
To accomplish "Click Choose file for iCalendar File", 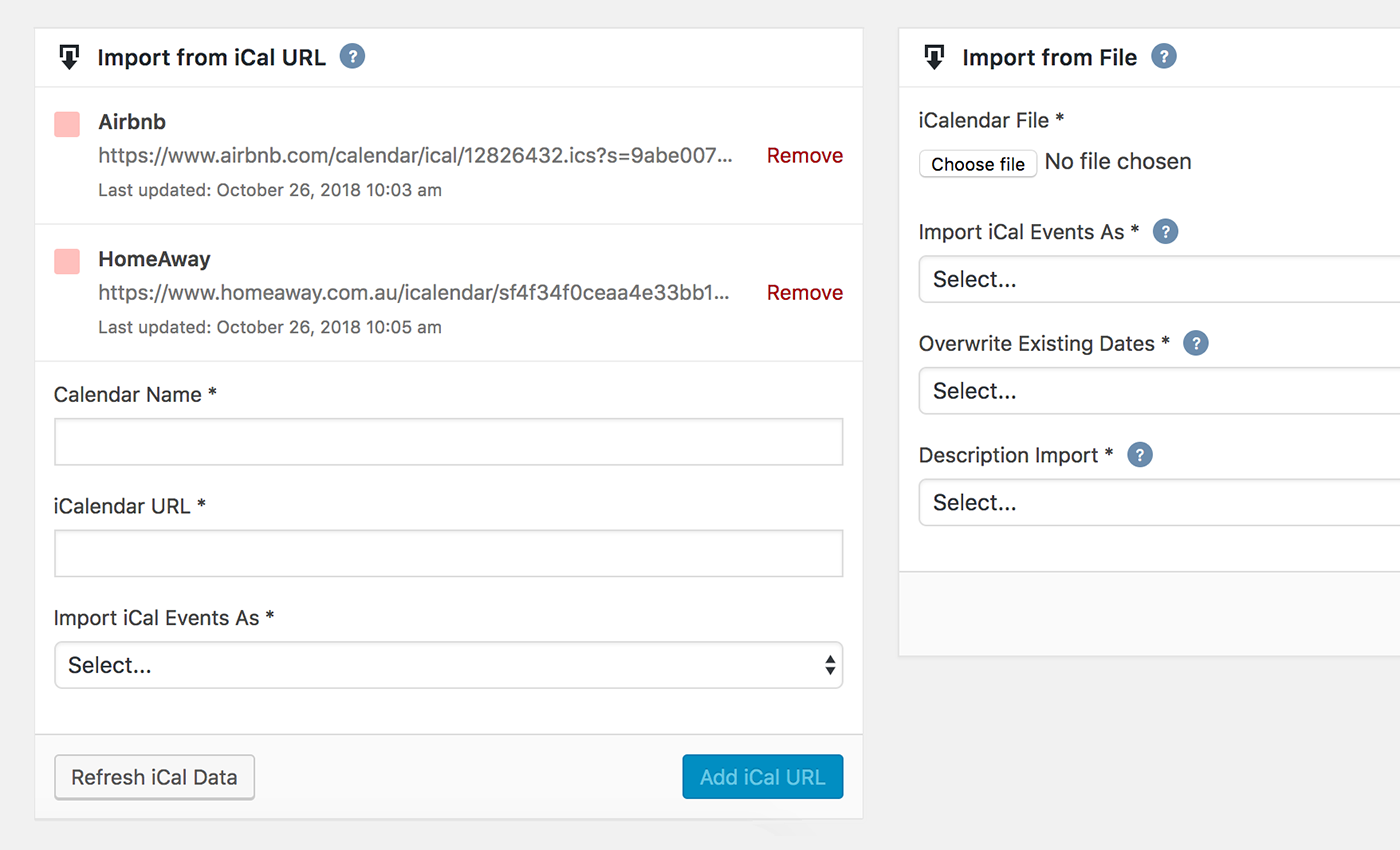I will 977,164.
